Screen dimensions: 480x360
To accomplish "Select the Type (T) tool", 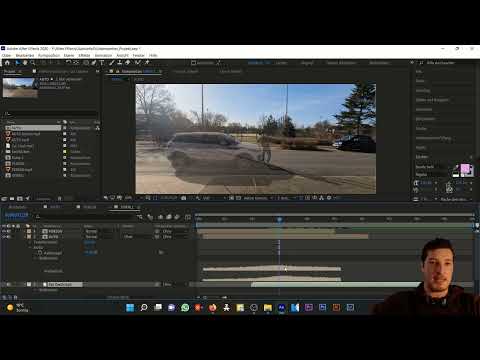I will click(102, 63).
